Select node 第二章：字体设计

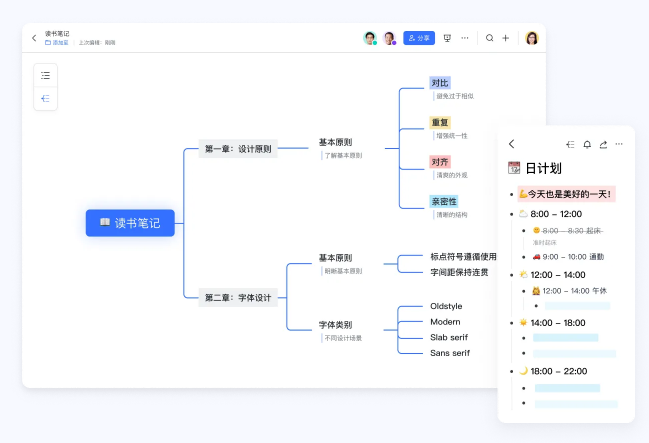[x=238, y=297]
